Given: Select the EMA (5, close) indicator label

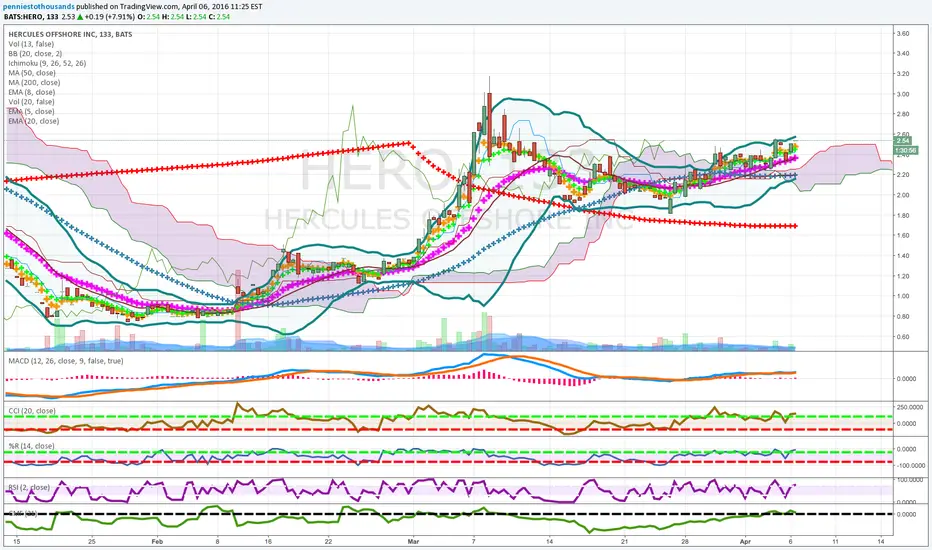Looking at the screenshot, I should click(32, 111).
